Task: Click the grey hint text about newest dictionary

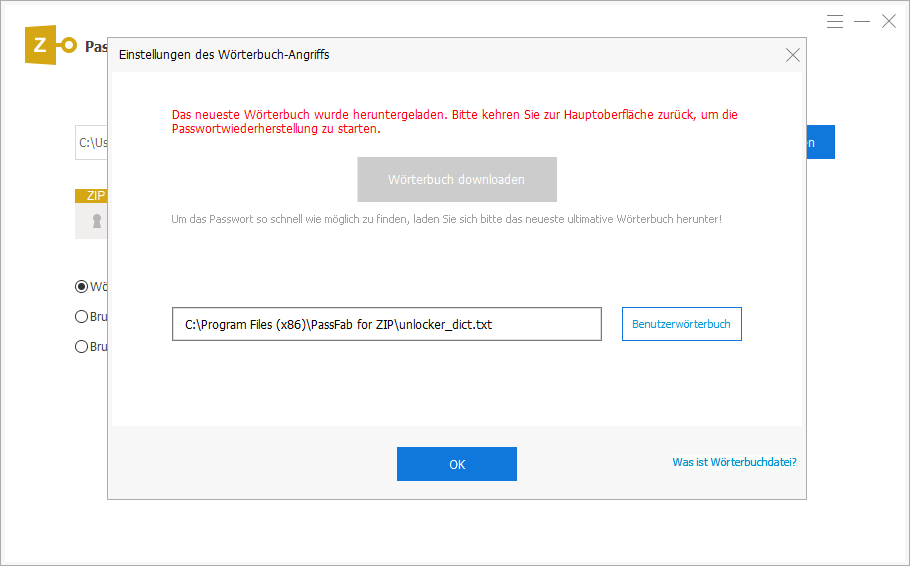Action: click(446, 219)
